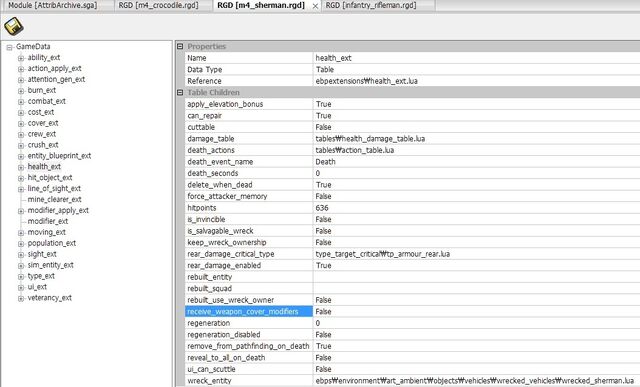Select modifier_ext tree item
This screenshot has height=387, width=640.
coord(48,221)
